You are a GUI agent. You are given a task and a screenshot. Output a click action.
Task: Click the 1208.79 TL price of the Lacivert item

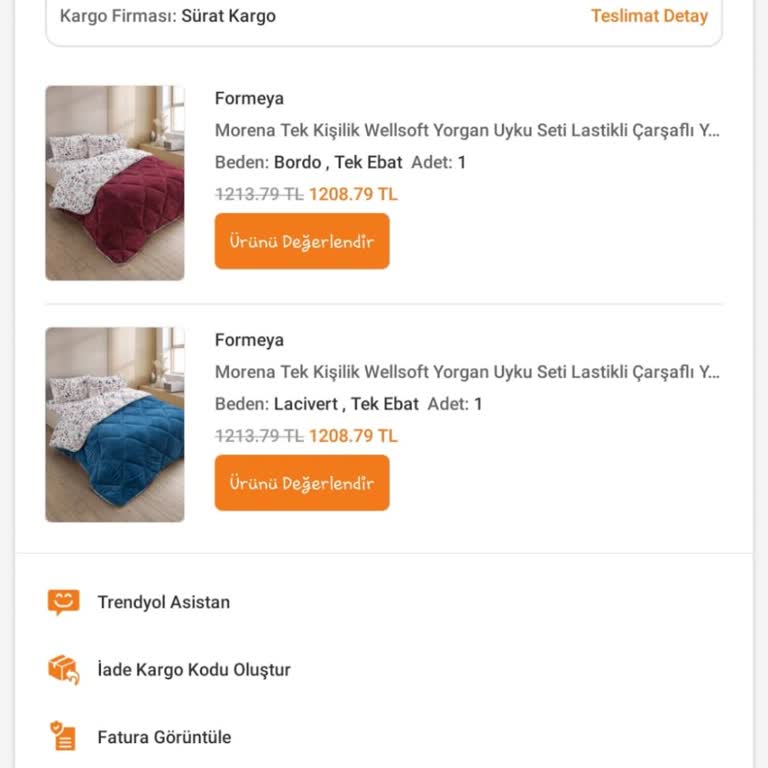pyautogui.click(x=353, y=436)
